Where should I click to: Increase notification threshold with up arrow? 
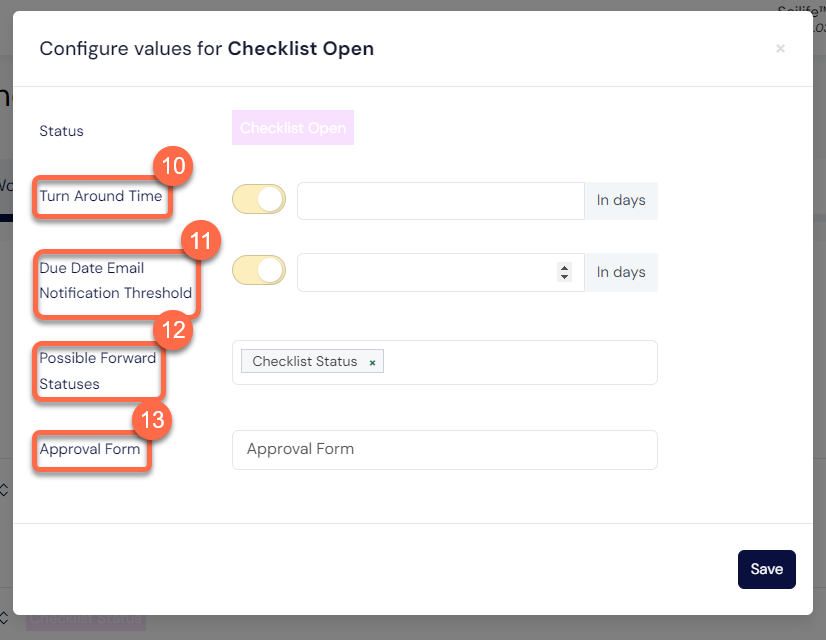(x=564, y=268)
